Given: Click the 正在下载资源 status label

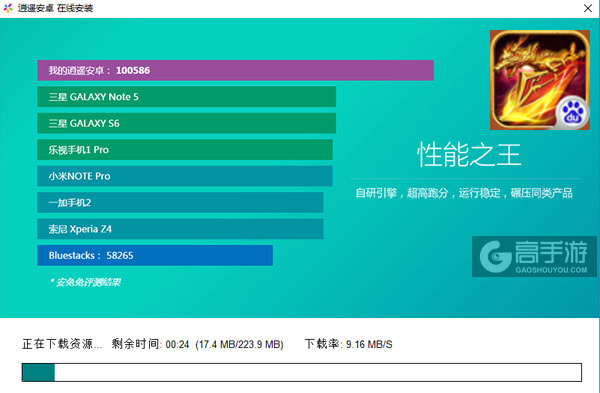Looking at the screenshot, I should 62,344.
